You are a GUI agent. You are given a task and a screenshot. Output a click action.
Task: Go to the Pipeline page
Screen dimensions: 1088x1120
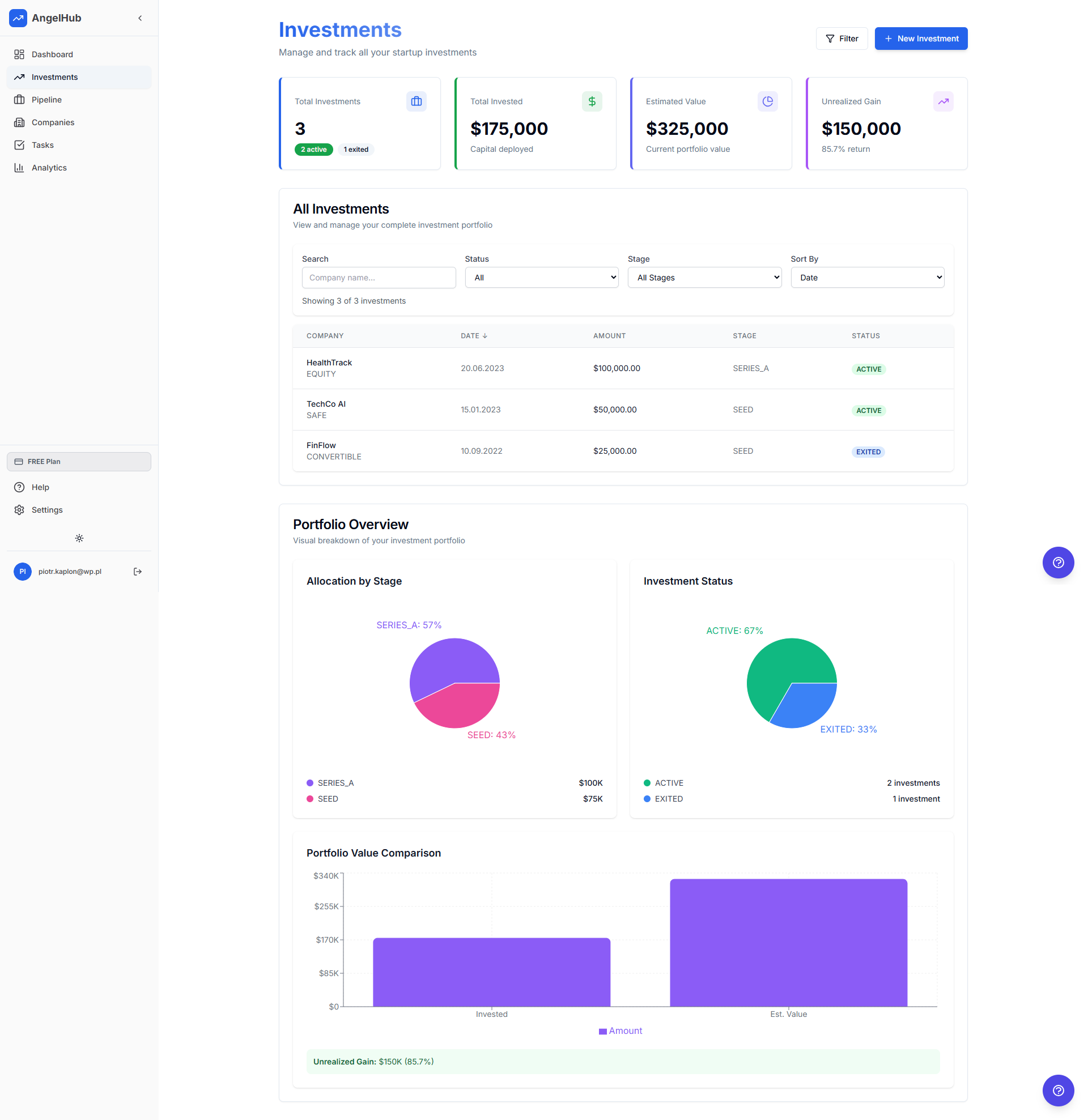pyautogui.click(x=46, y=100)
